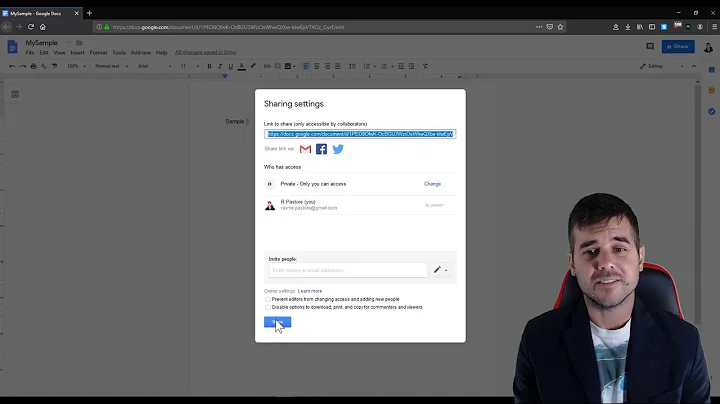Image resolution: width=720 pixels, height=404 pixels.
Task: Open the 'Learn more' owner settings link
Action: tap(310, 291)
